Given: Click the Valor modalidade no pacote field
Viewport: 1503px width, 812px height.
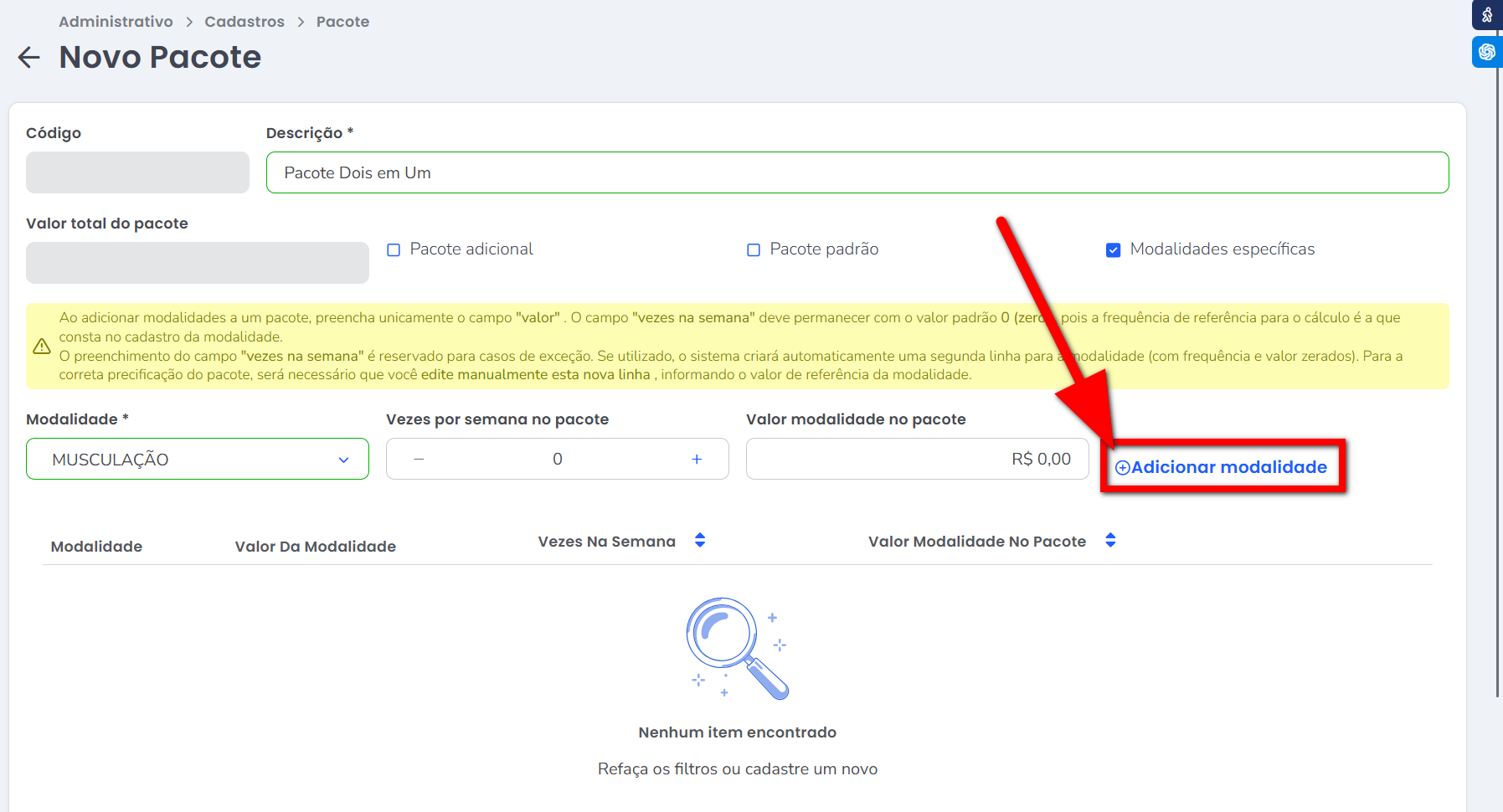Looking at the screenshot, I should [917, 459].
